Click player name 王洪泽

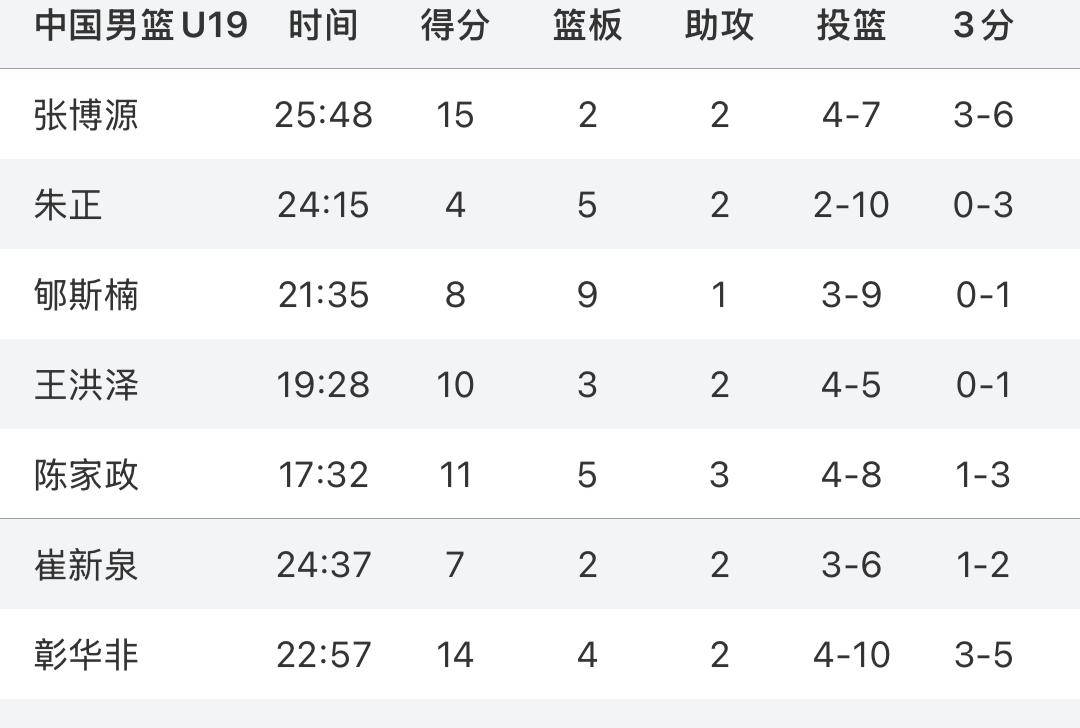point(86,385)
